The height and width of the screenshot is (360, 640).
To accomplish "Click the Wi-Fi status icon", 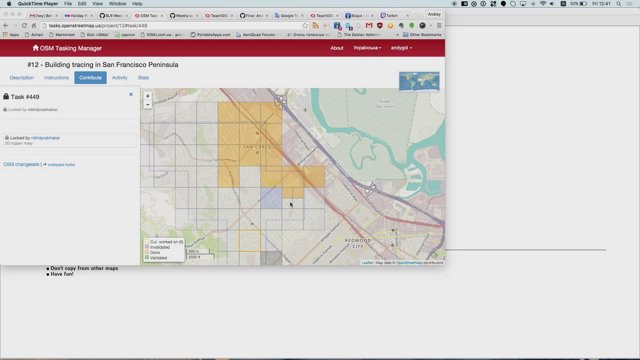I will (x=543, y=4).
